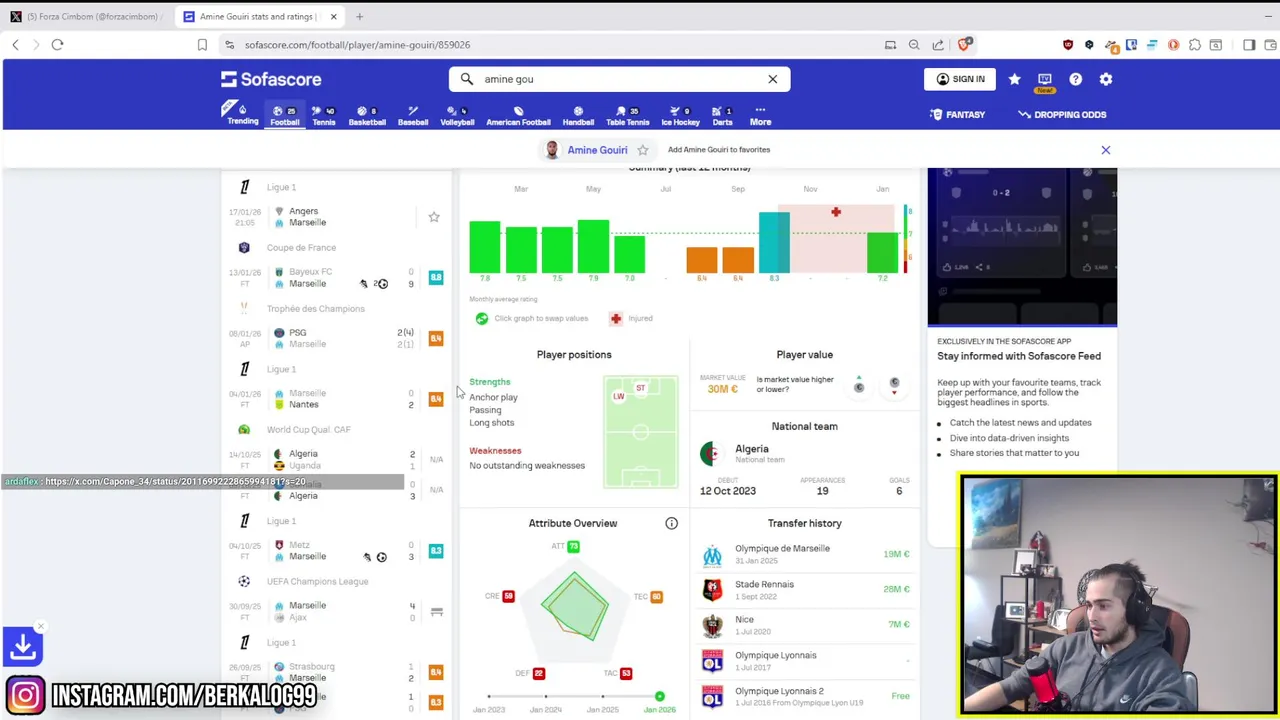This screenshot has width=1280, height=720.
Task: Open the PSG vs Marseille match
Action: 335,338
